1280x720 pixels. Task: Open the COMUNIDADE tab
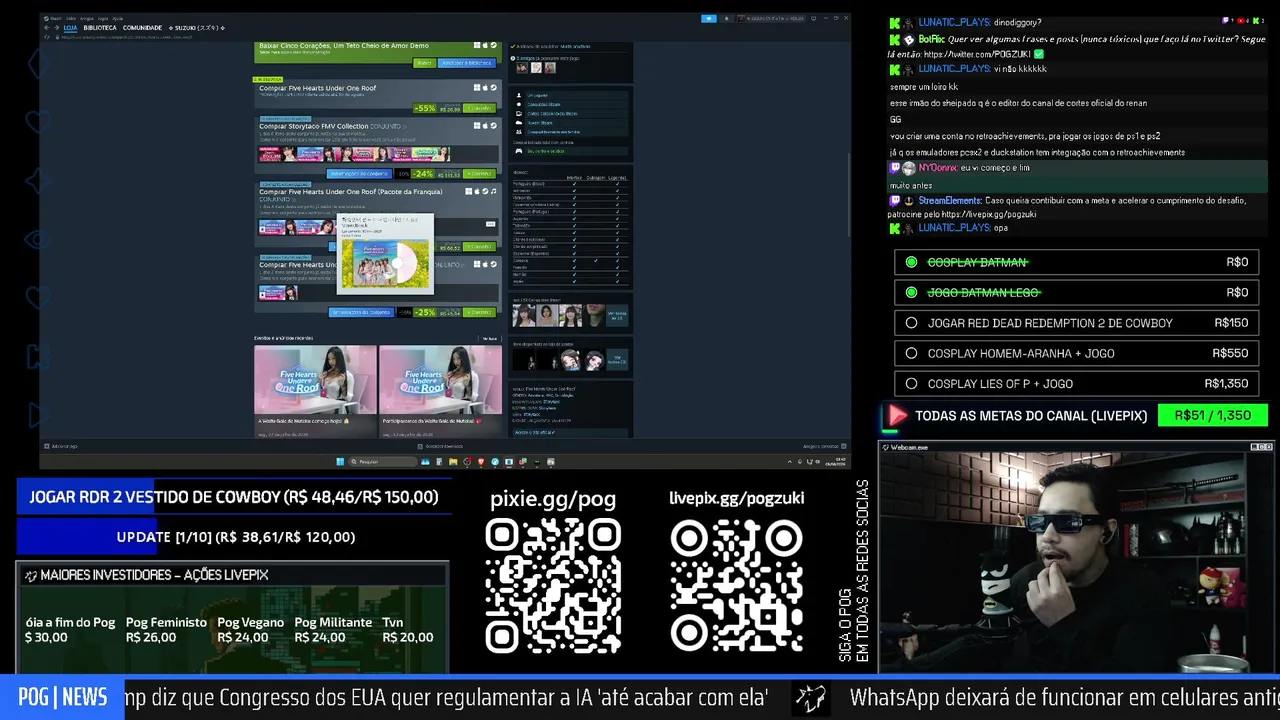(142, 28)
